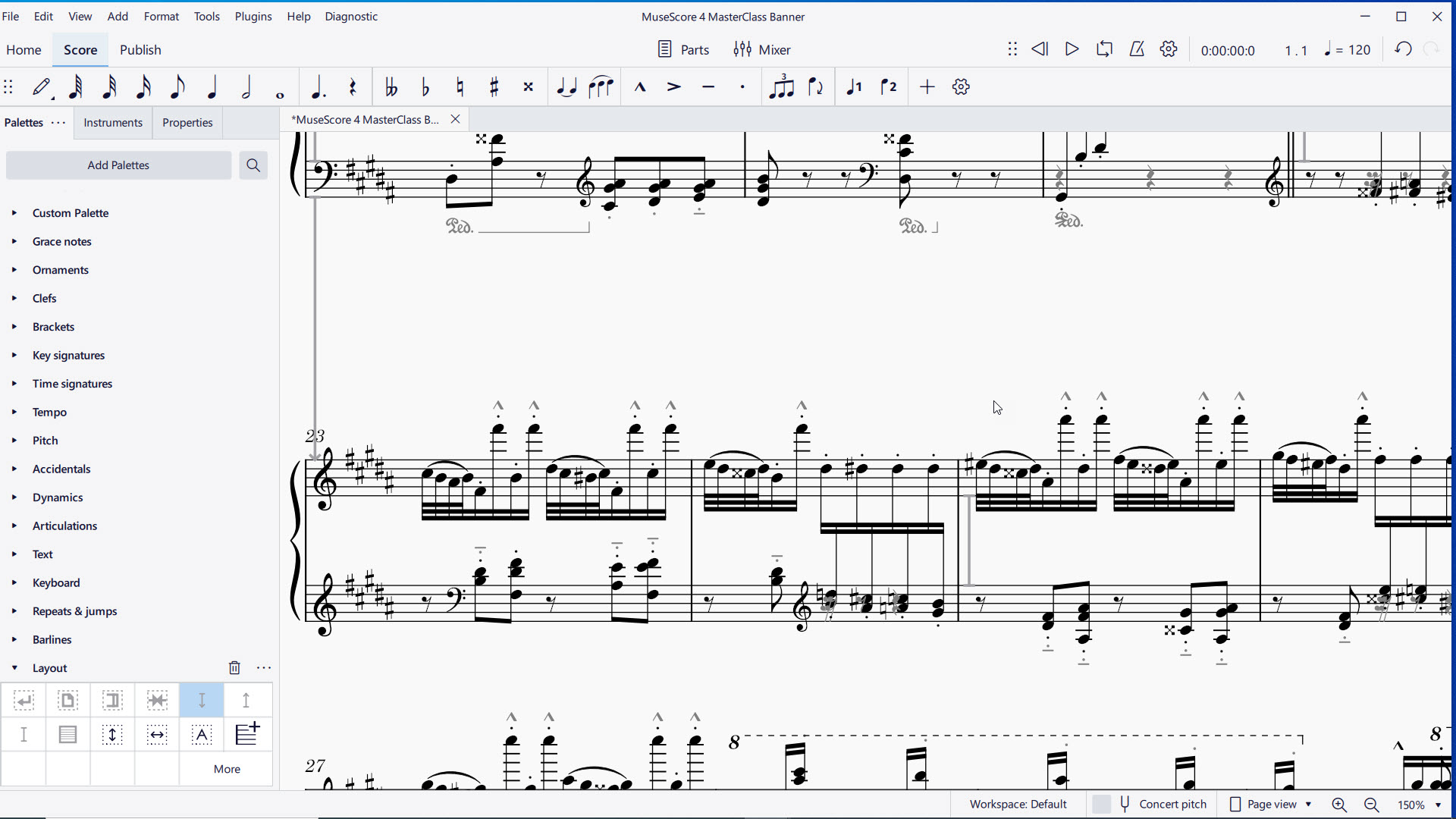Switch to the Publish tab
1456x819 pixels.
click(140, 49)
